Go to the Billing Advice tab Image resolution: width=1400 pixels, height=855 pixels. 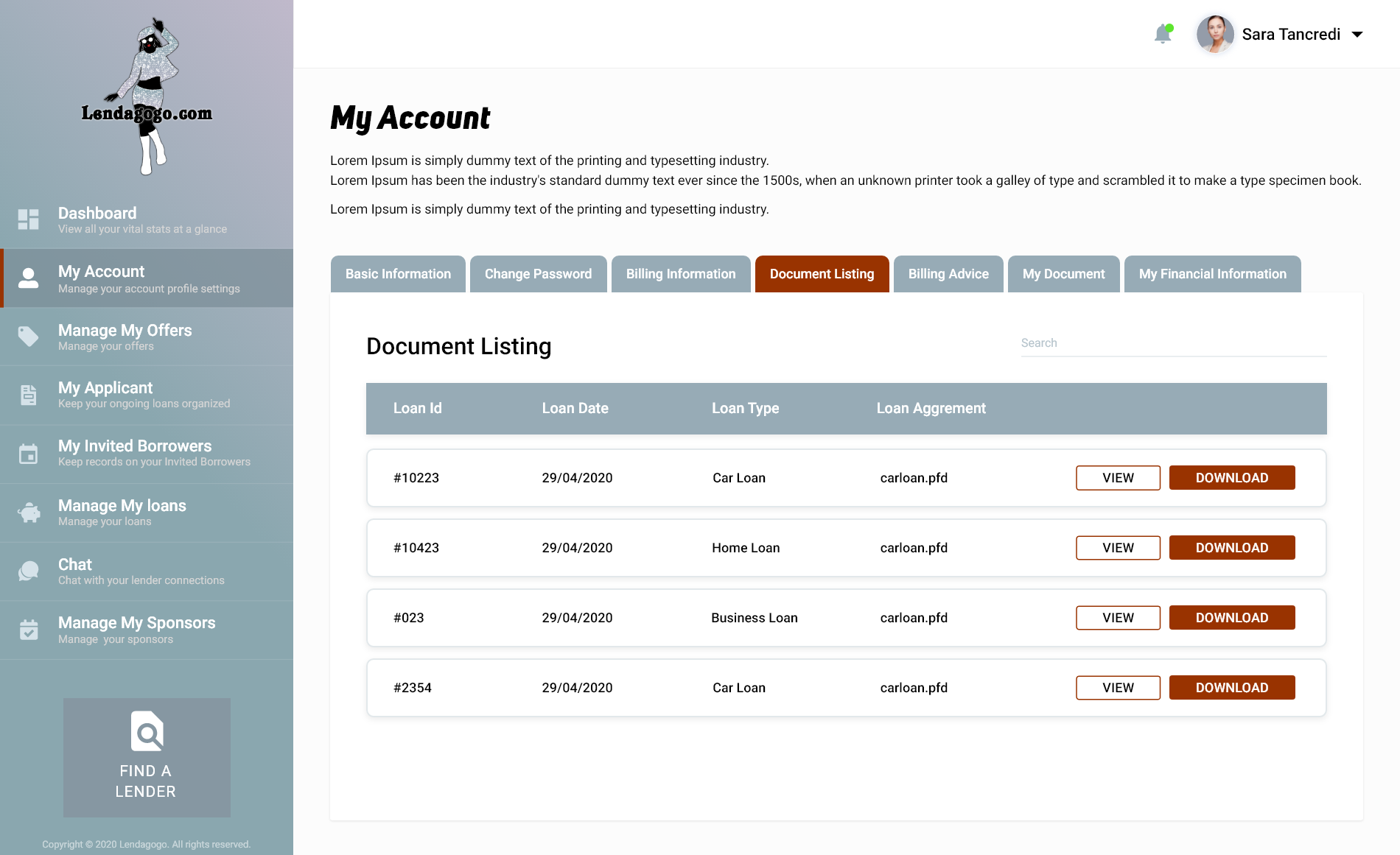[948, 274]
